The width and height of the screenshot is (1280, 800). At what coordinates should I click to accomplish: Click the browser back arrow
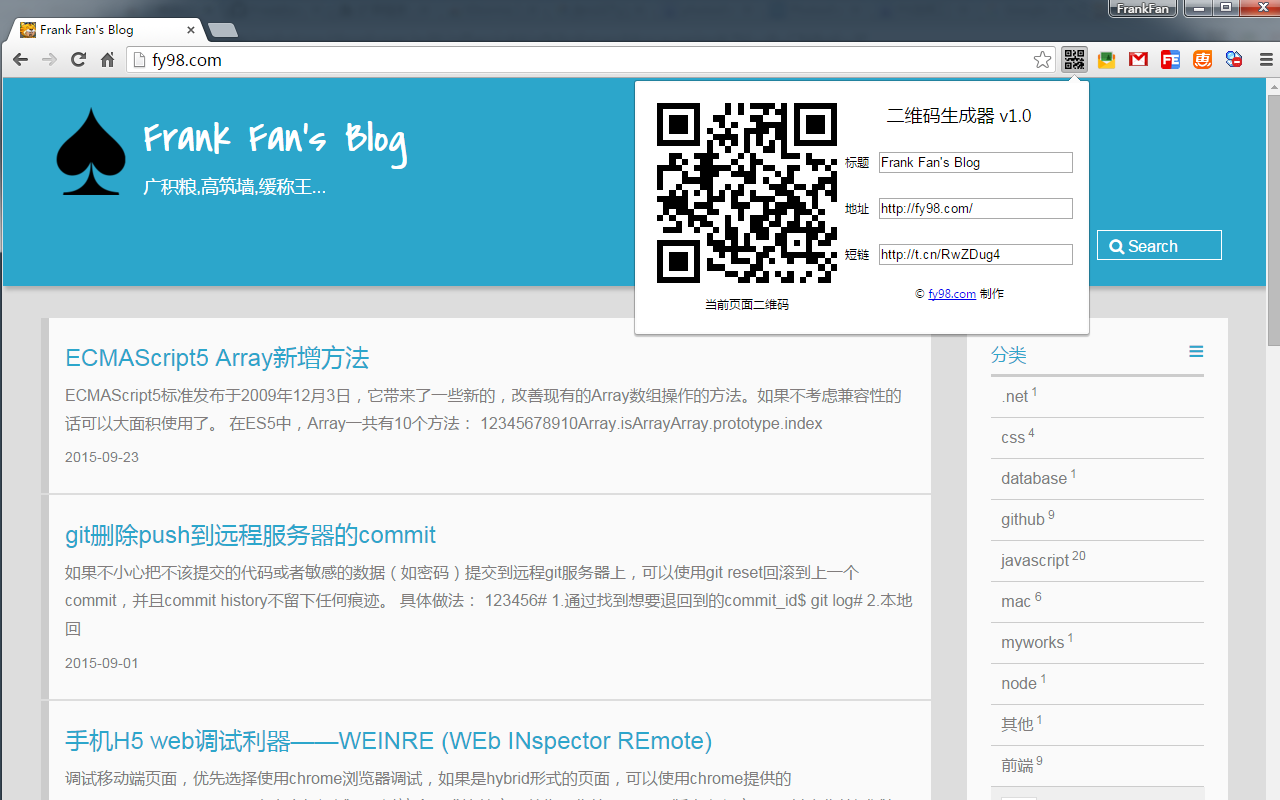[x=20, y=60]
